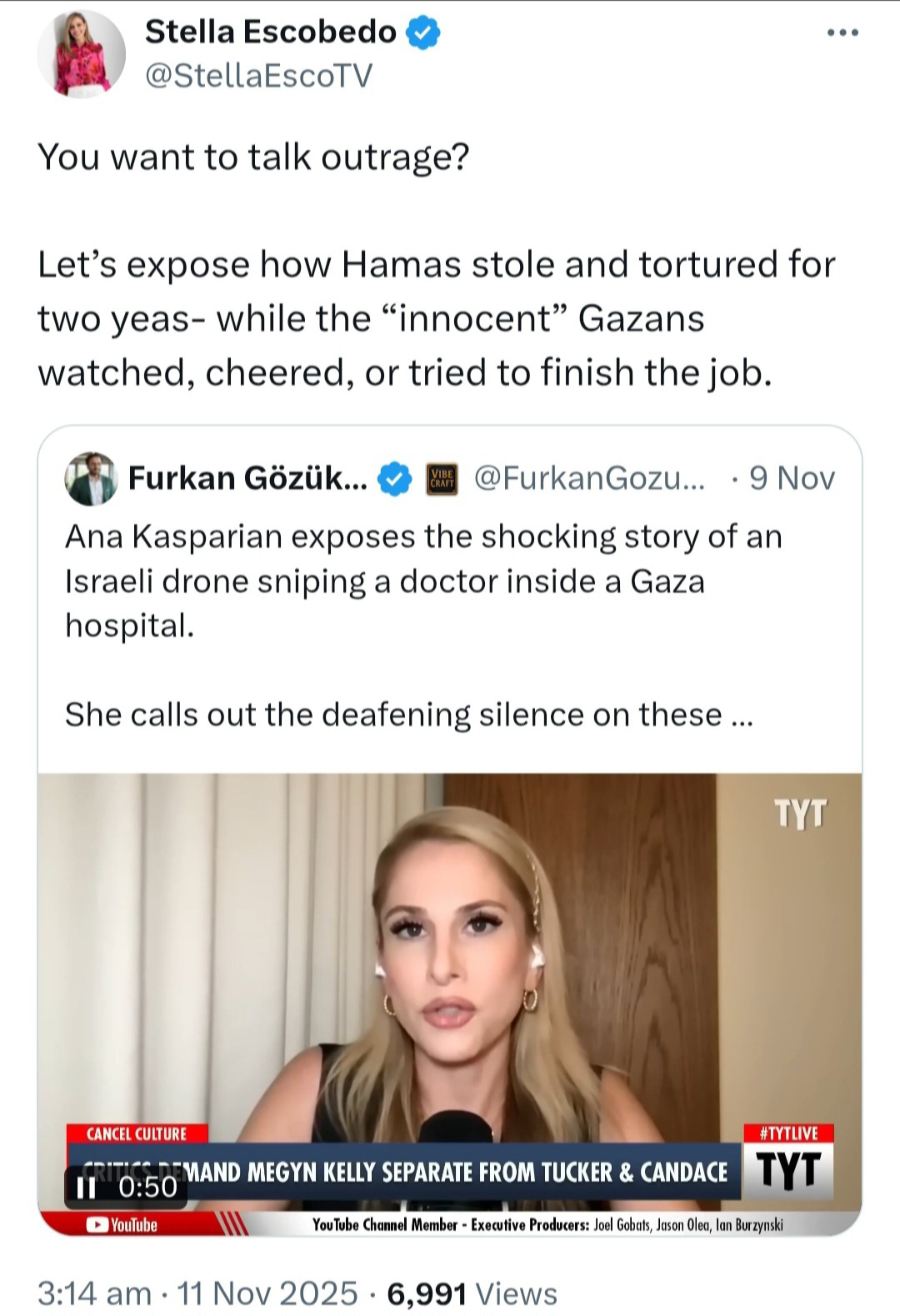The width and height of the screenshot is (900, 1316).
Task: Click the Vibe Craft affiliation badge
Action: click(x=442, y=479)
